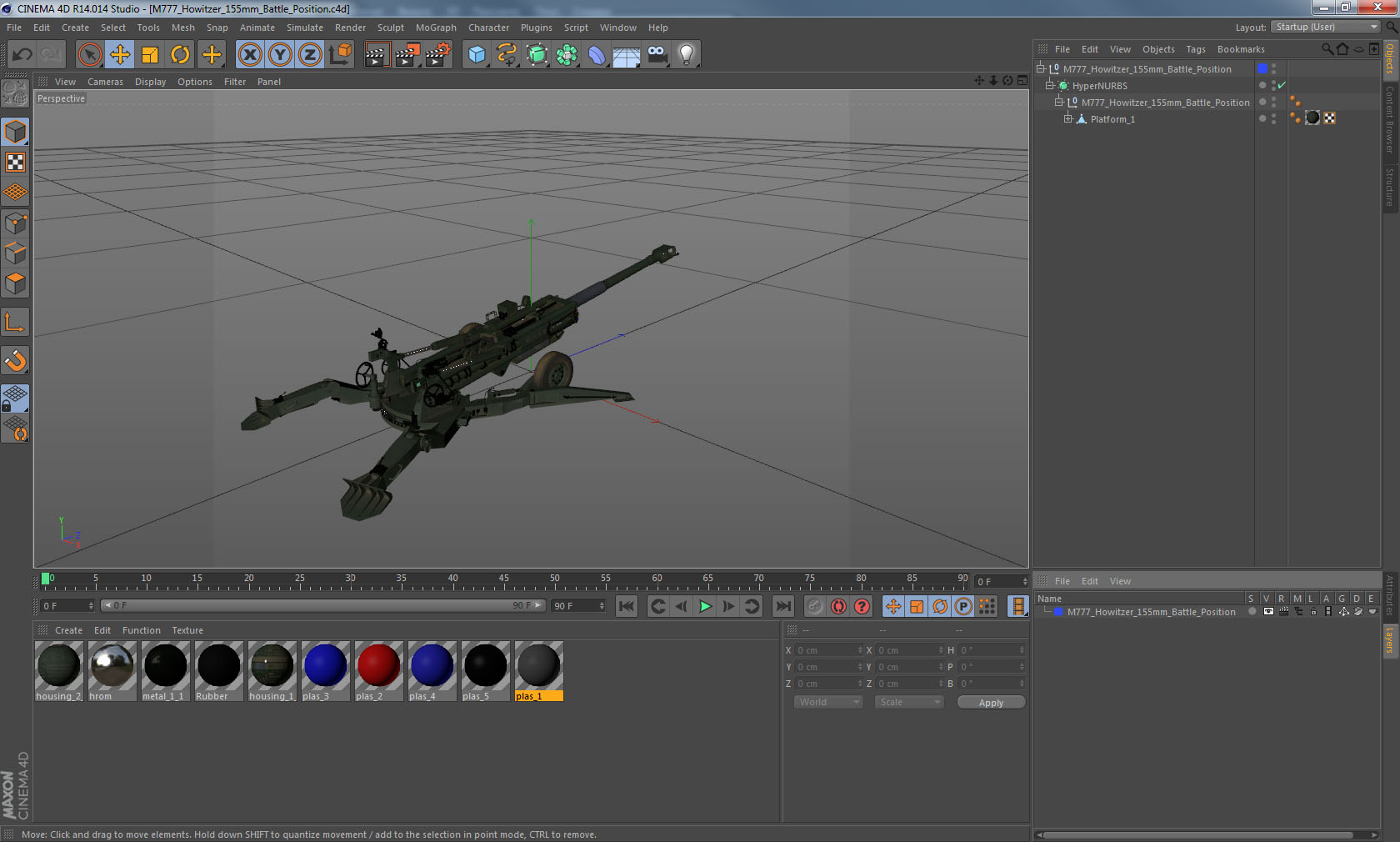This screenshot has height=842, width=1400.
Task: Enable the Axis mode tool
Action: [15, 322]
